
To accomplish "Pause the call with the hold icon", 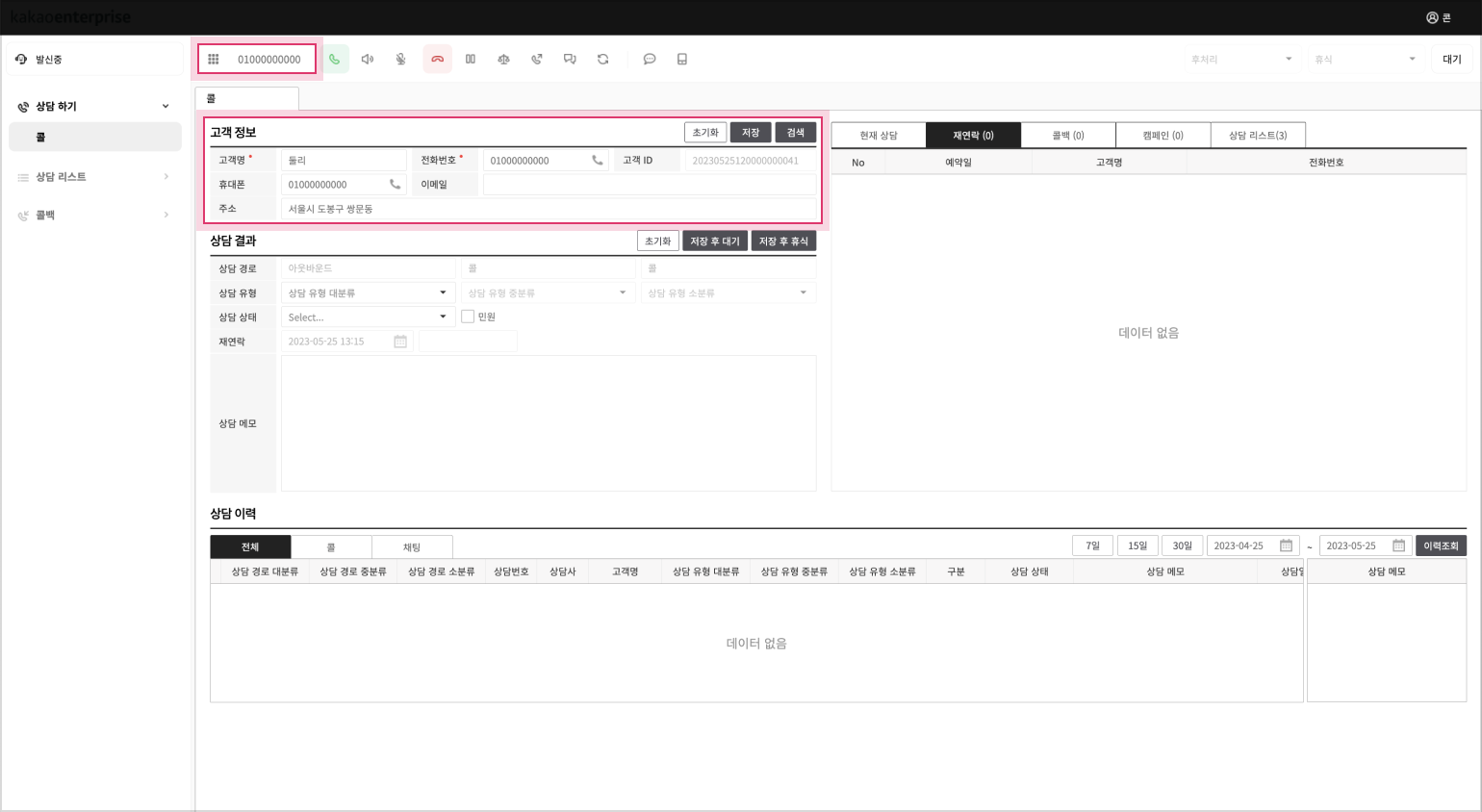I will pyautogui.click(x=471, y=60).
